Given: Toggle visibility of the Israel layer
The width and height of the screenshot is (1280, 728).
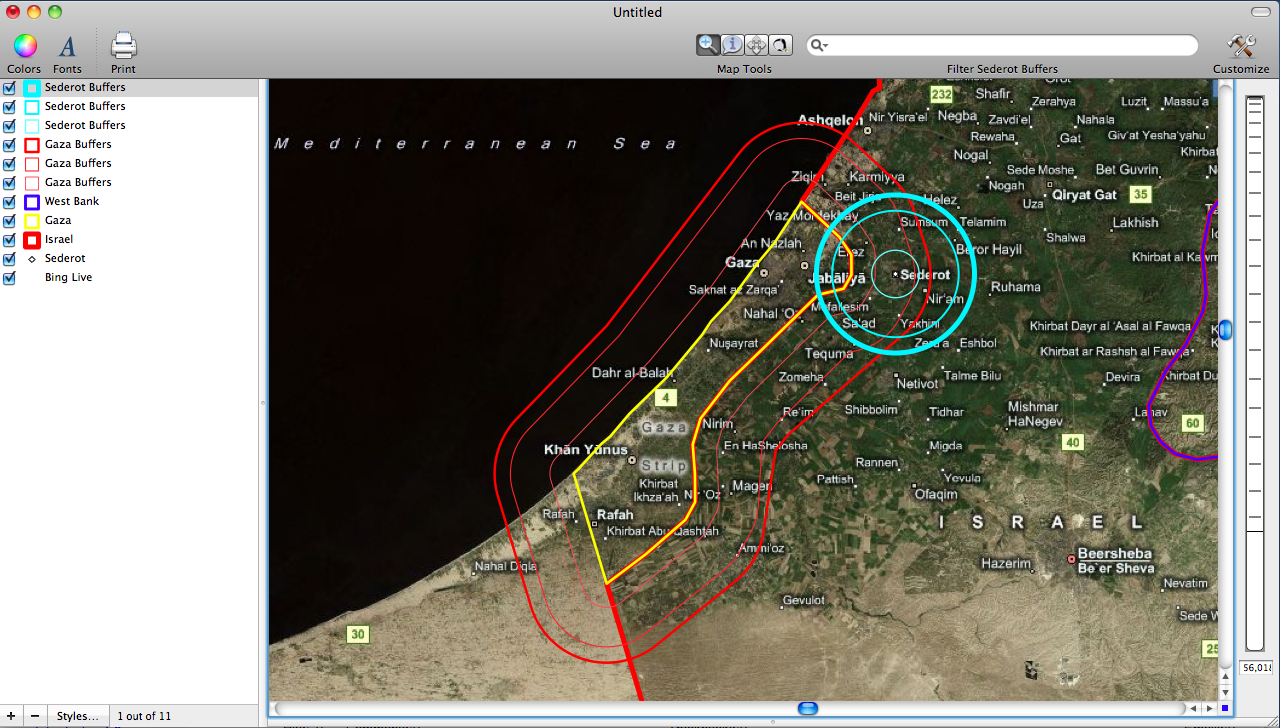Looking at the screenshot, I should (10, 240).
